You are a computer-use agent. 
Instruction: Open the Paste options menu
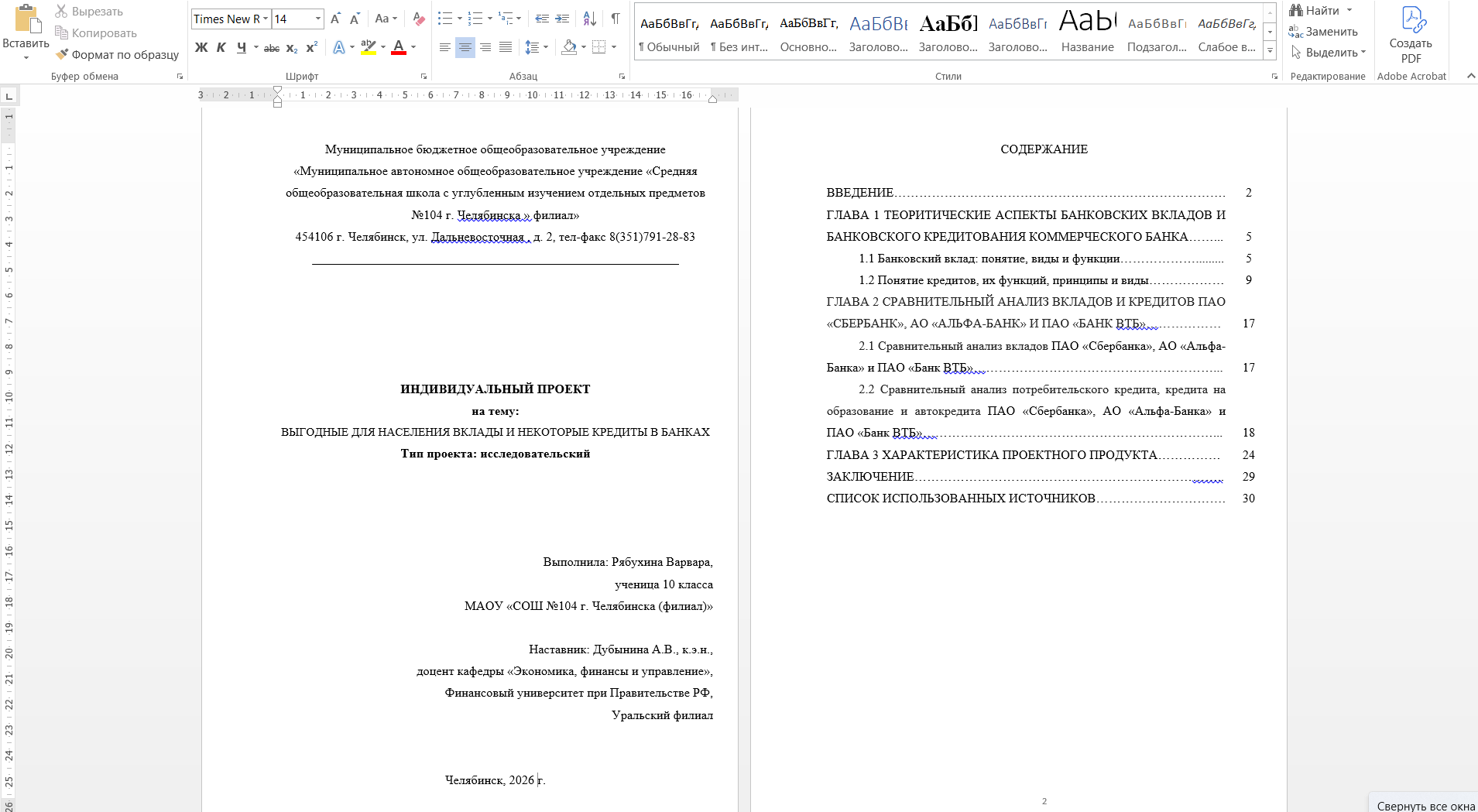pos(26,57)
